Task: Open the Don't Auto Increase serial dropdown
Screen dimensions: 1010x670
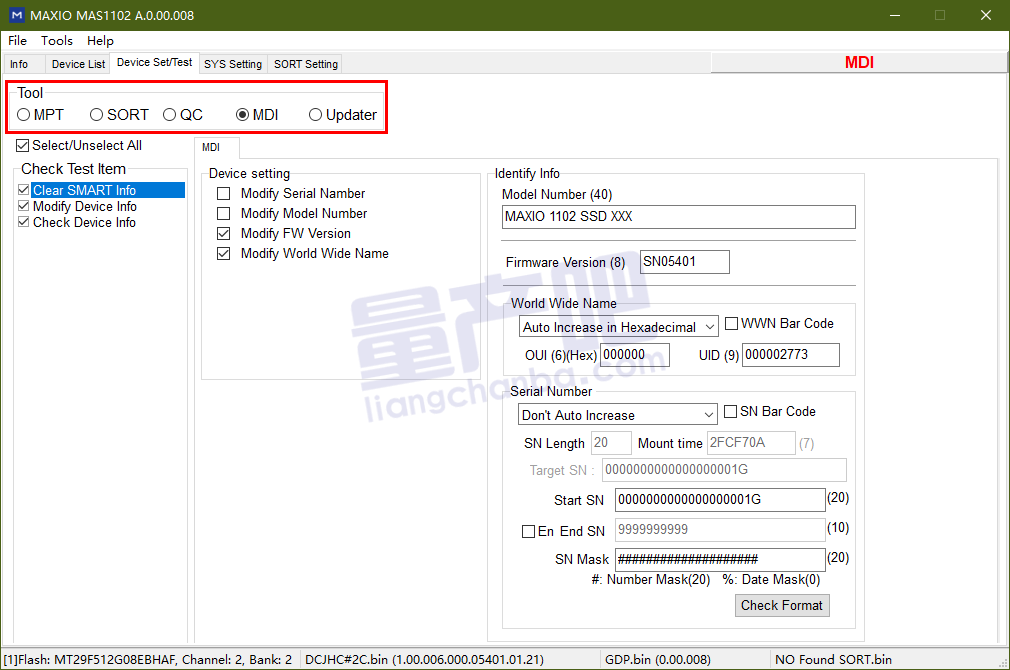Action: 617,415
